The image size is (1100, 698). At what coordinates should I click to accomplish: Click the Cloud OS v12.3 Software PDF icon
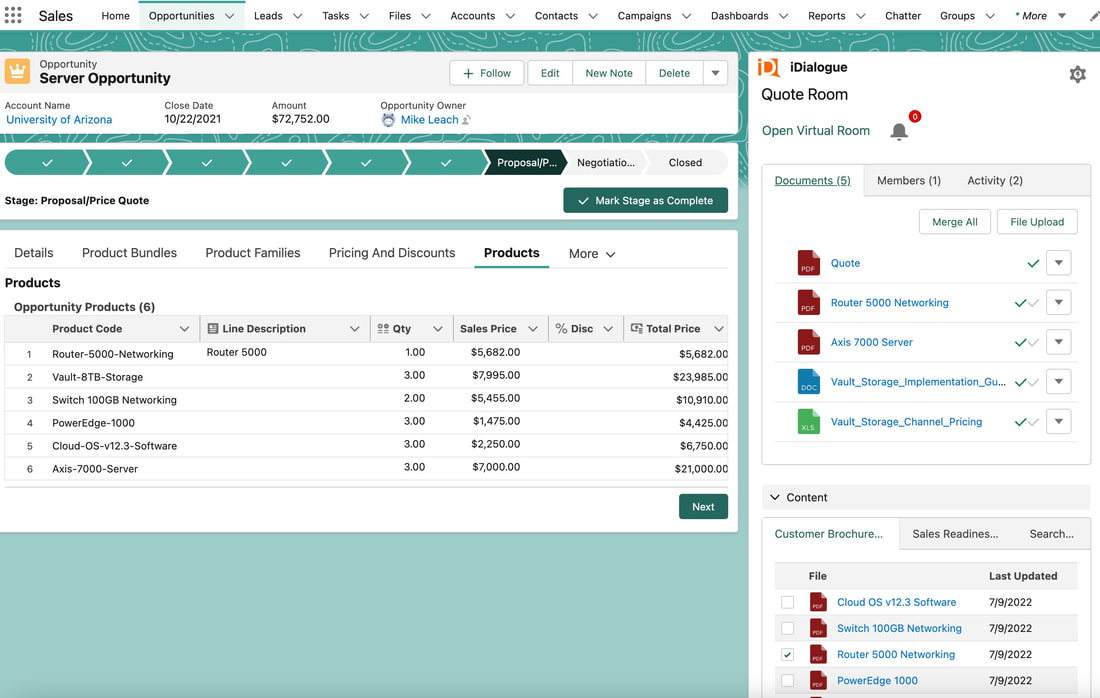click(x=818, y=603)
